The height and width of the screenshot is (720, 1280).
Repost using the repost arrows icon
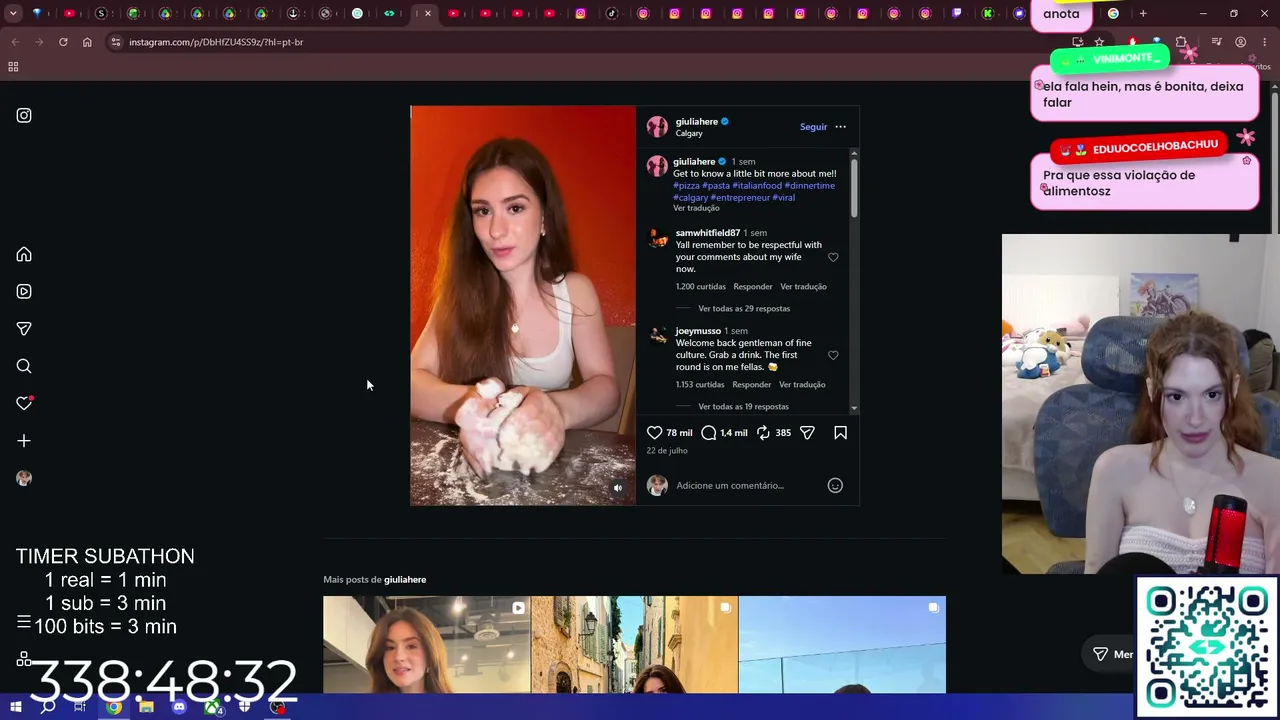pos(763,432)
